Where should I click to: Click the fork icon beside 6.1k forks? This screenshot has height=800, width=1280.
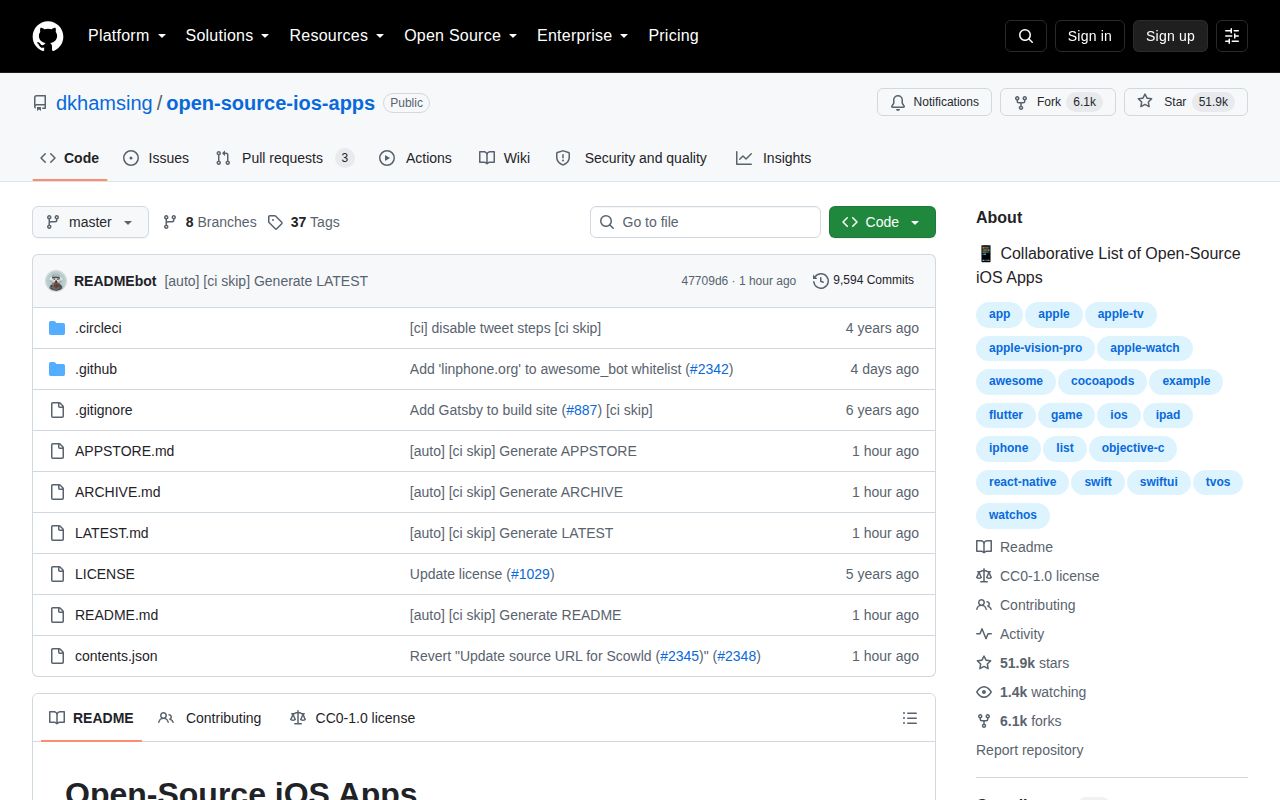[x=984, y=721]
